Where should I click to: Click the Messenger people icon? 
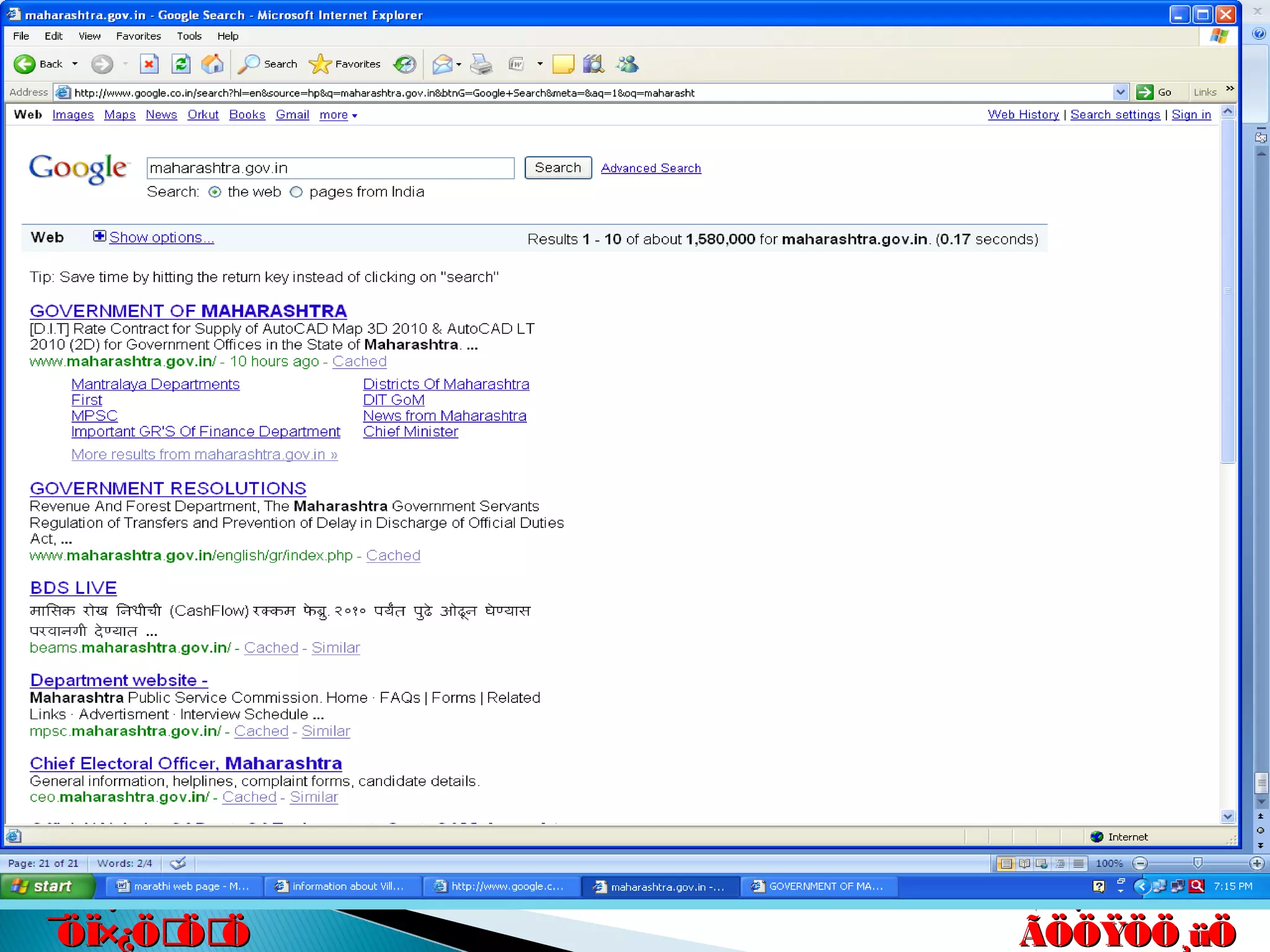pos(627,64)
